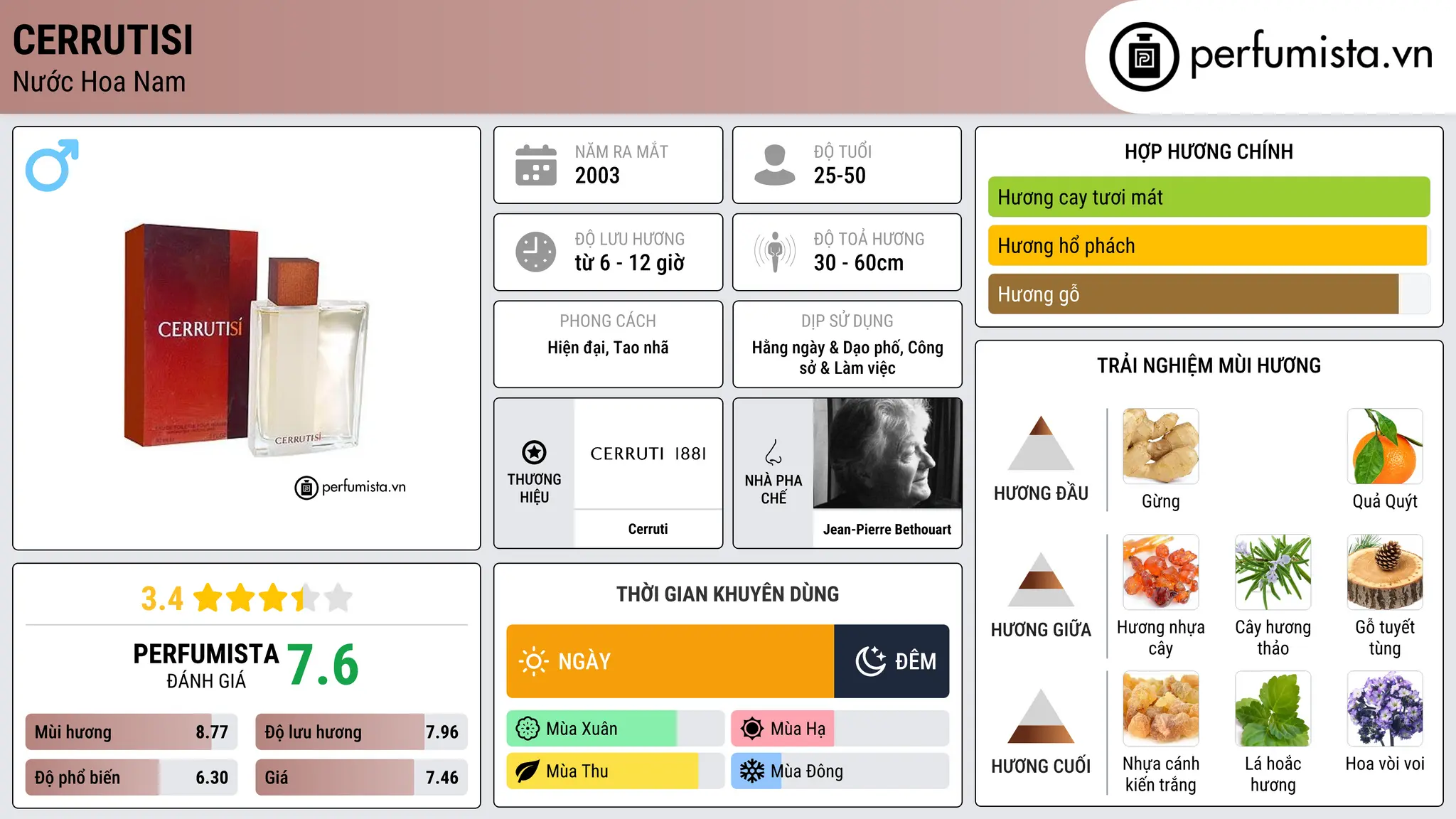Image resolution: width=1456 pixels, height=819 pixels.
Task: Click the small perfumista.vn watermark logo under bottle
Action: (x=350, y=488)
